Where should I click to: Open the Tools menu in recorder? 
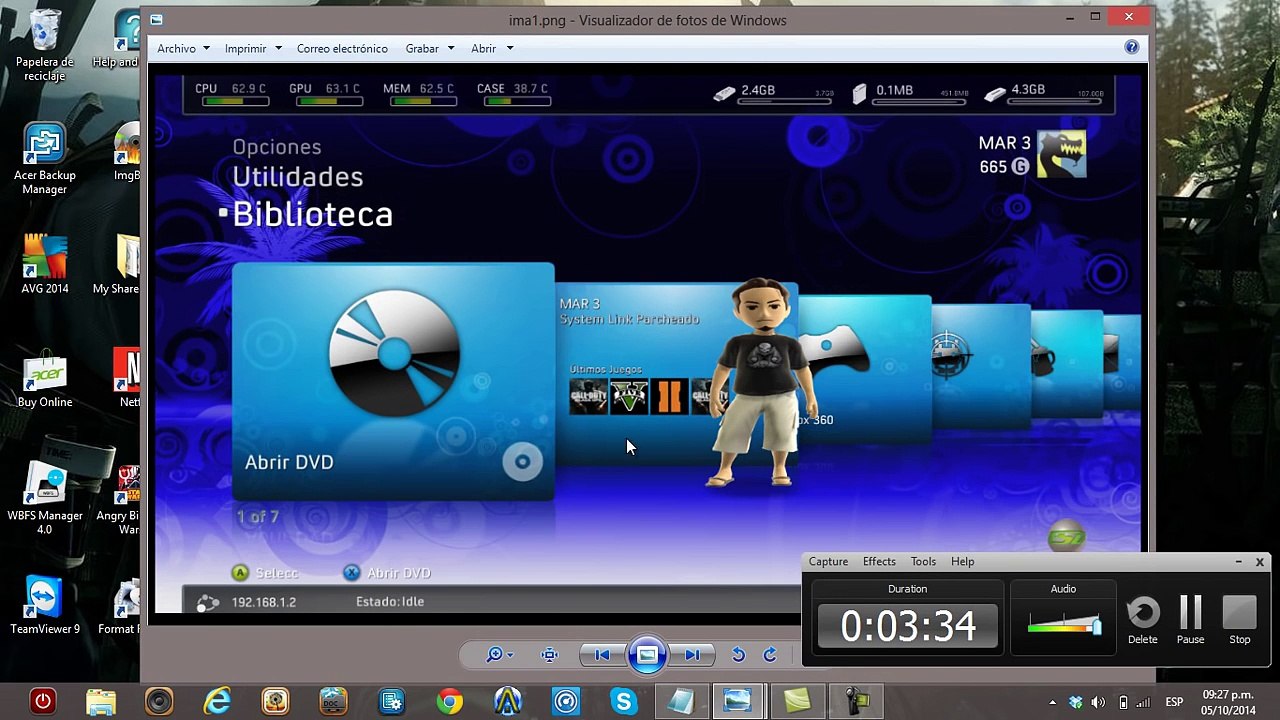click(923, 561)
